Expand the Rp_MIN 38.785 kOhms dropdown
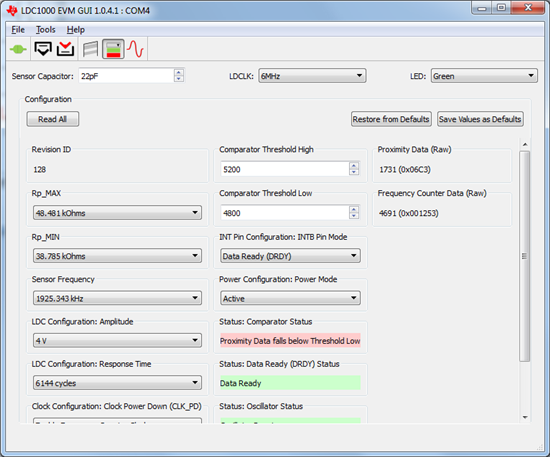This screenshot has width=550, height=457. coord(118,256)
